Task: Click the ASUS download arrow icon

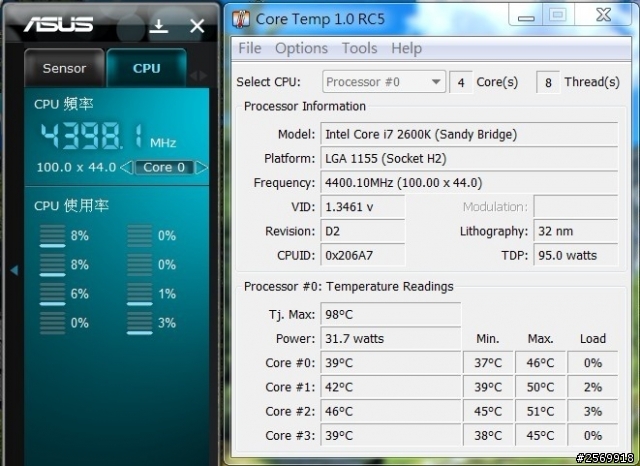Action: pyautogui.click(x=159, y=26)
